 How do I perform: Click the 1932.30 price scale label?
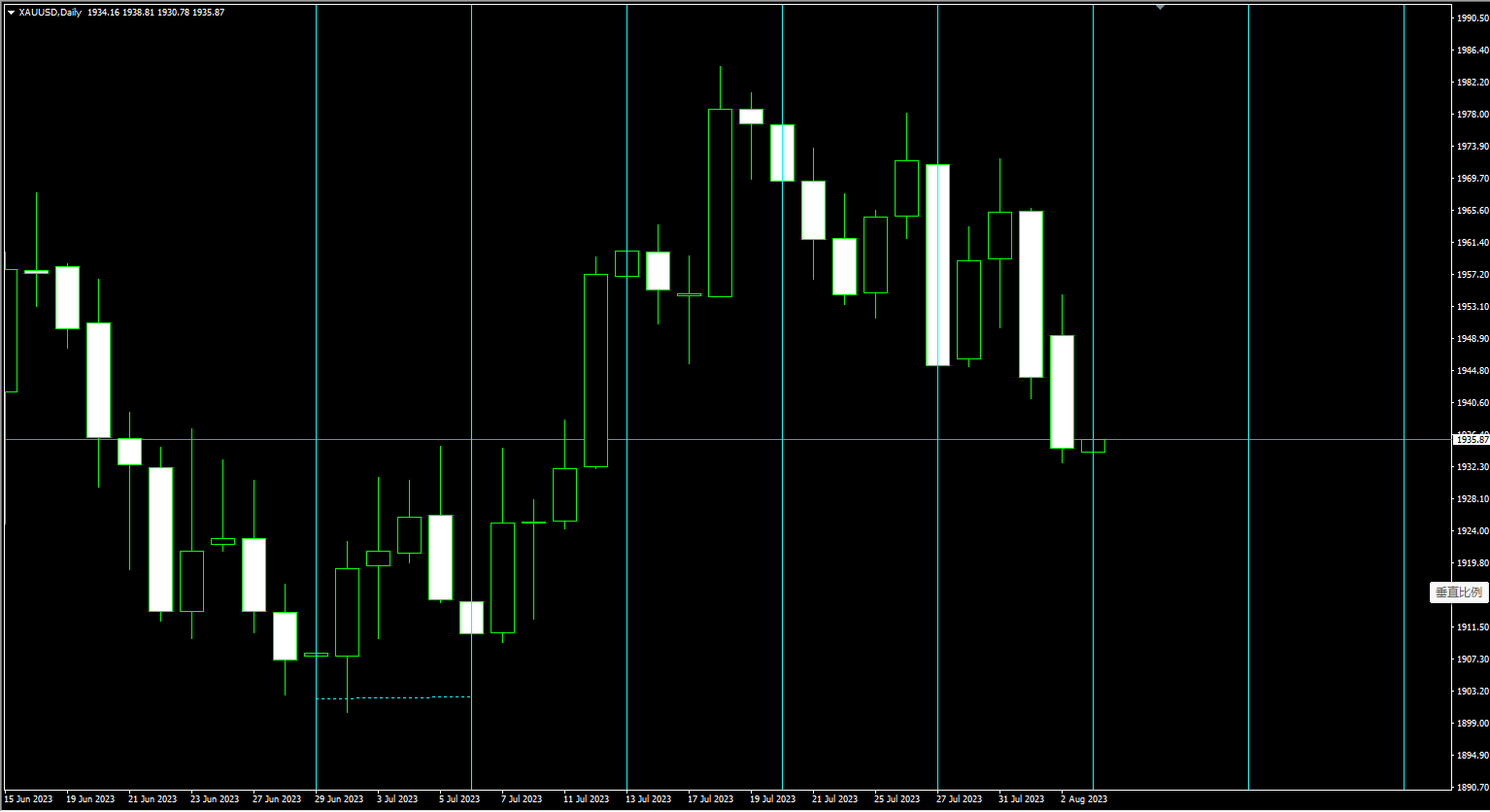1473,467
